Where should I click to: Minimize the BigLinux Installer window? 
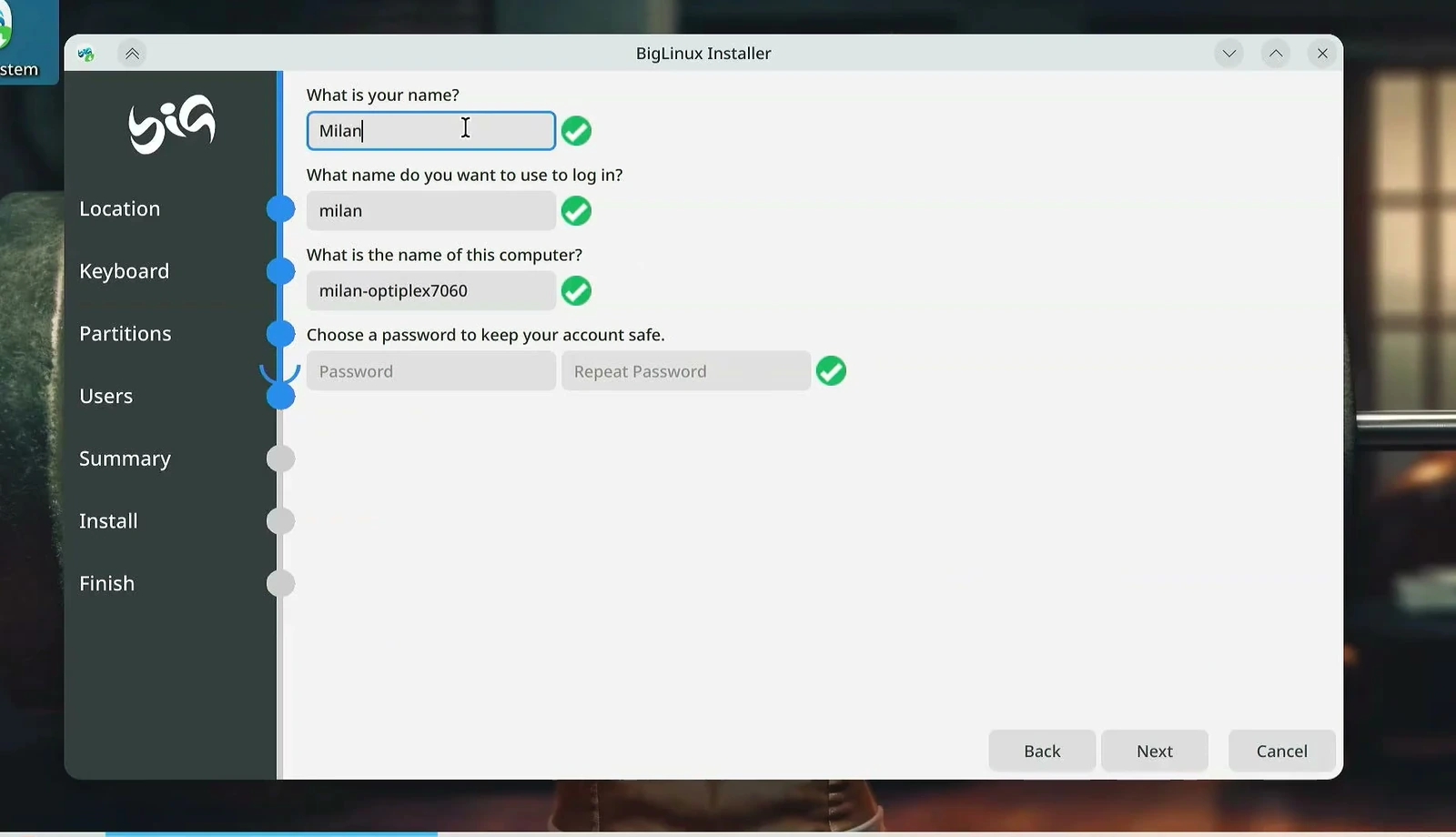point(1228,54)
